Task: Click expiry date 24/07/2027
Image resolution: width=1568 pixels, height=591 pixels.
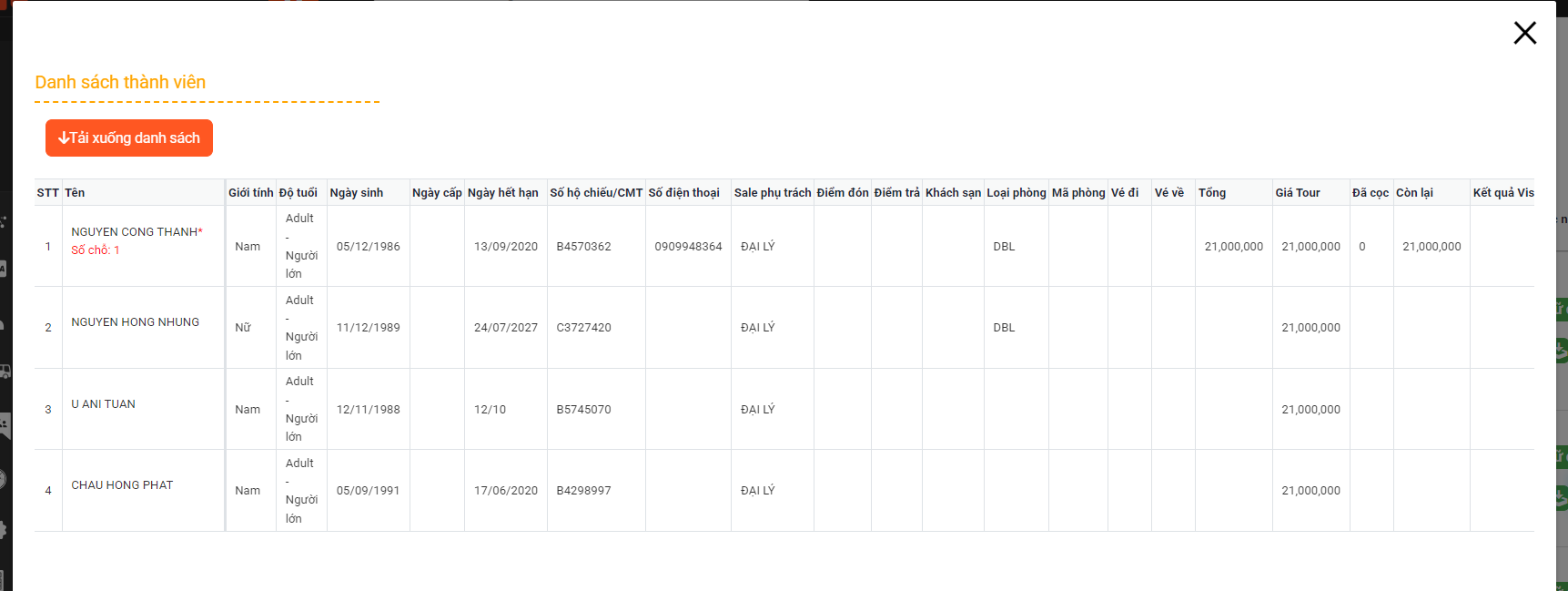Action: [x=506, y=328]
